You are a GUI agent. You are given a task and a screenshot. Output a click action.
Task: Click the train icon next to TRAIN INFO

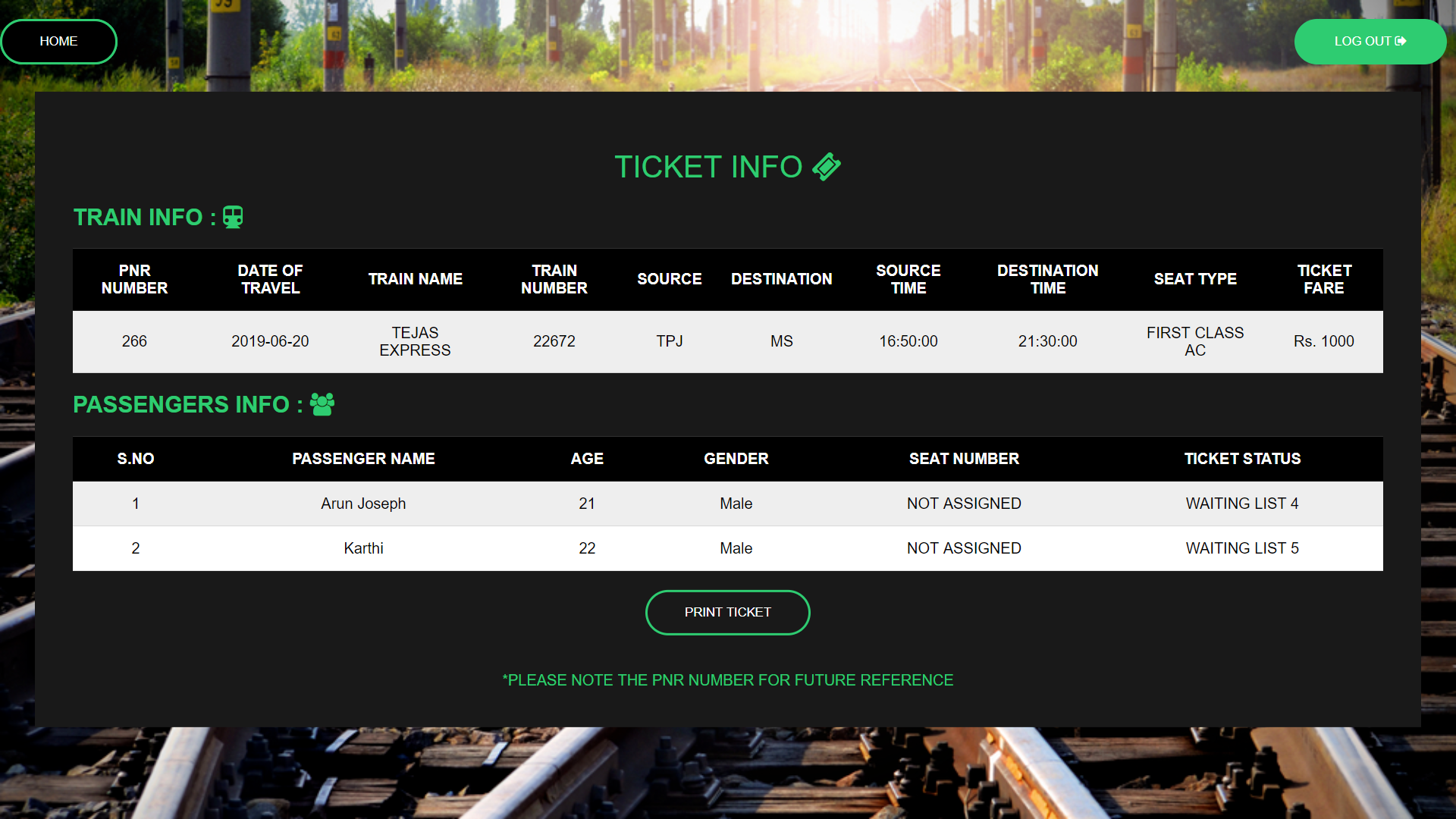pyautogui.click(x=233, y=217)
